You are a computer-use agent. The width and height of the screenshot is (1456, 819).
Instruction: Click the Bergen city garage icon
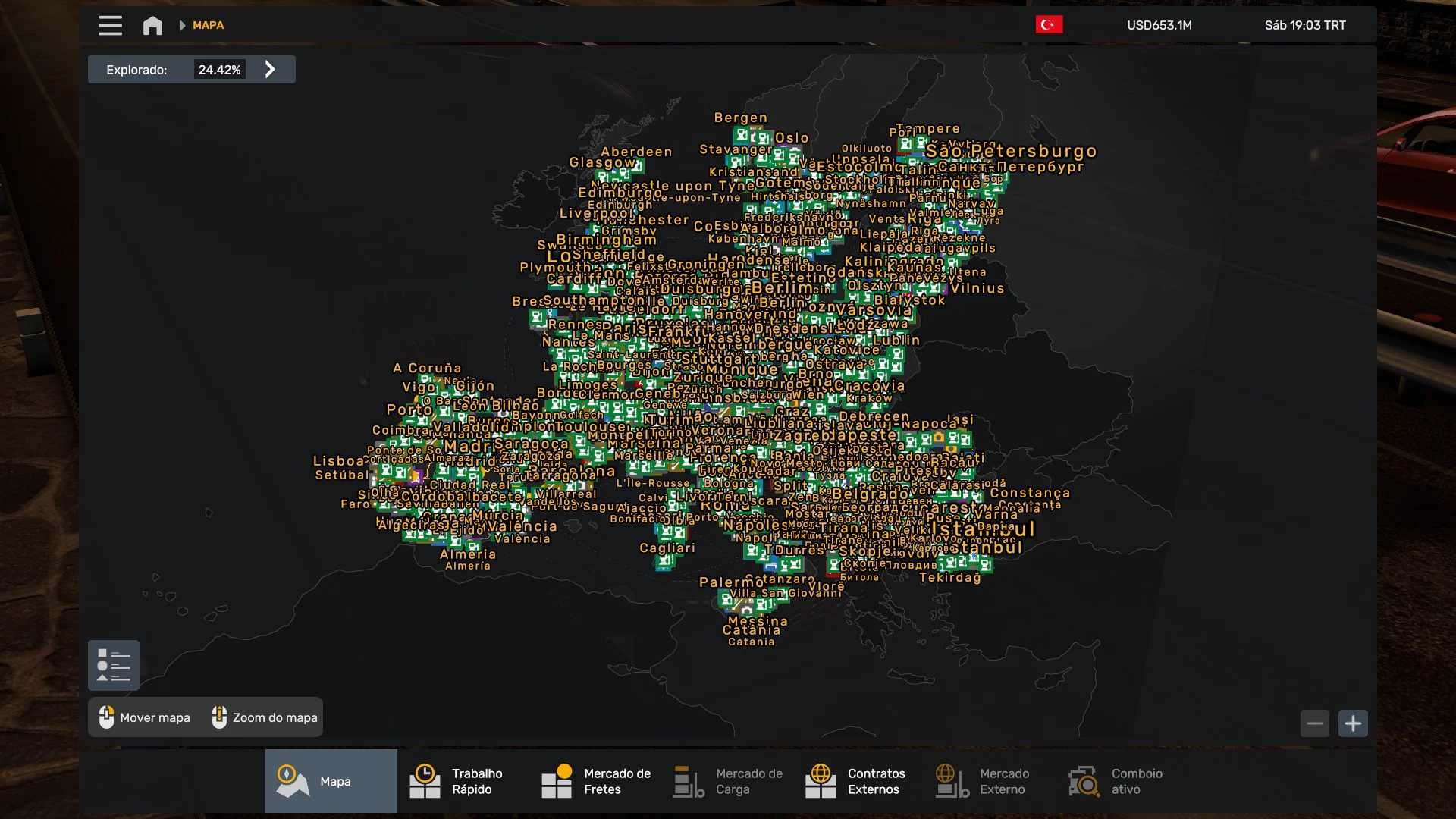[742, 135]
